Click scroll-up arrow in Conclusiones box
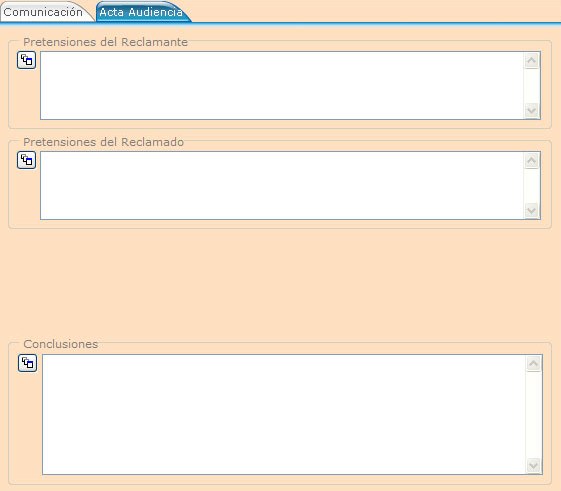Screen dimensions: 561x491 point(534,364)
